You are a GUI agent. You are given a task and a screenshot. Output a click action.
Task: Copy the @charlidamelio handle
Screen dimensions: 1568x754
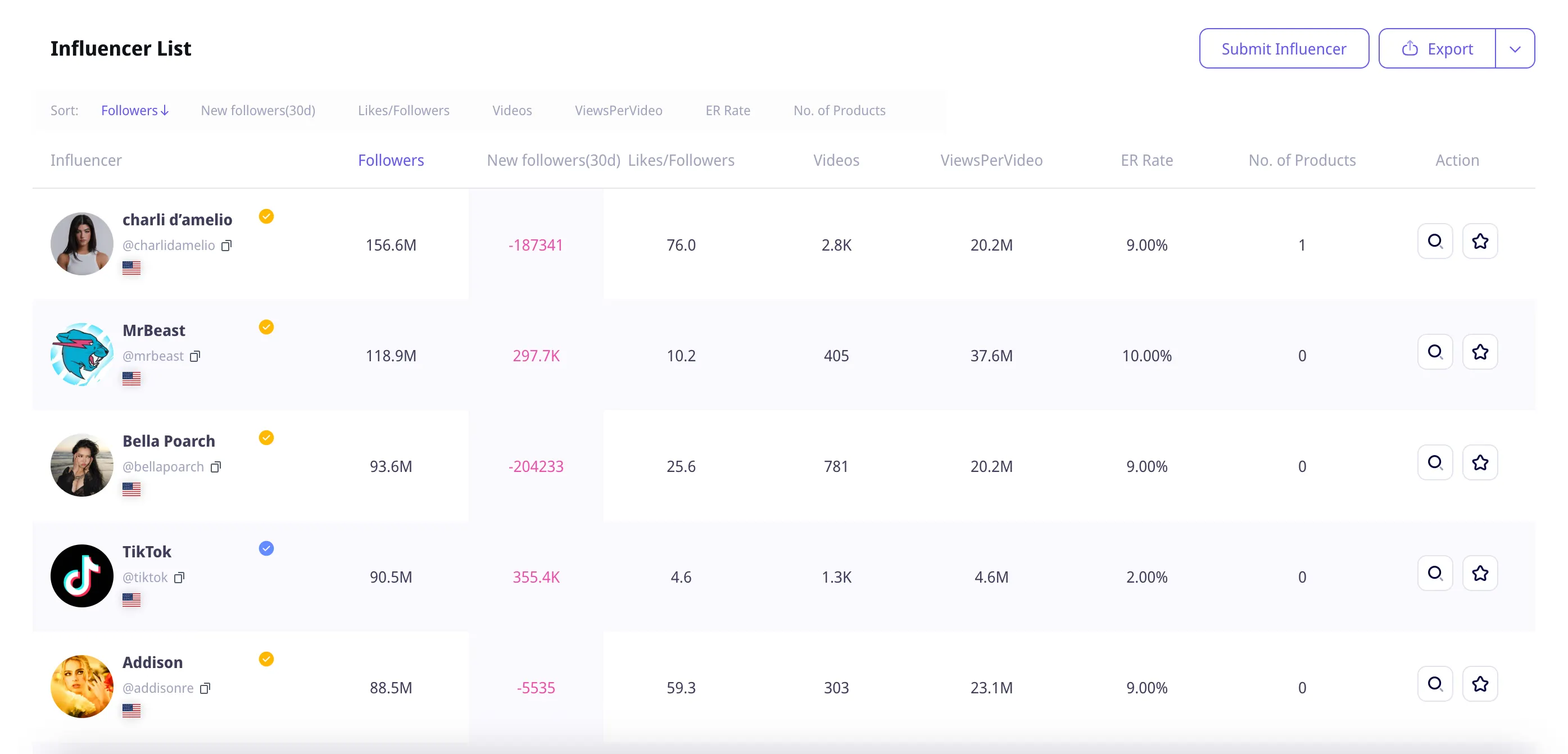click(226, 246)
